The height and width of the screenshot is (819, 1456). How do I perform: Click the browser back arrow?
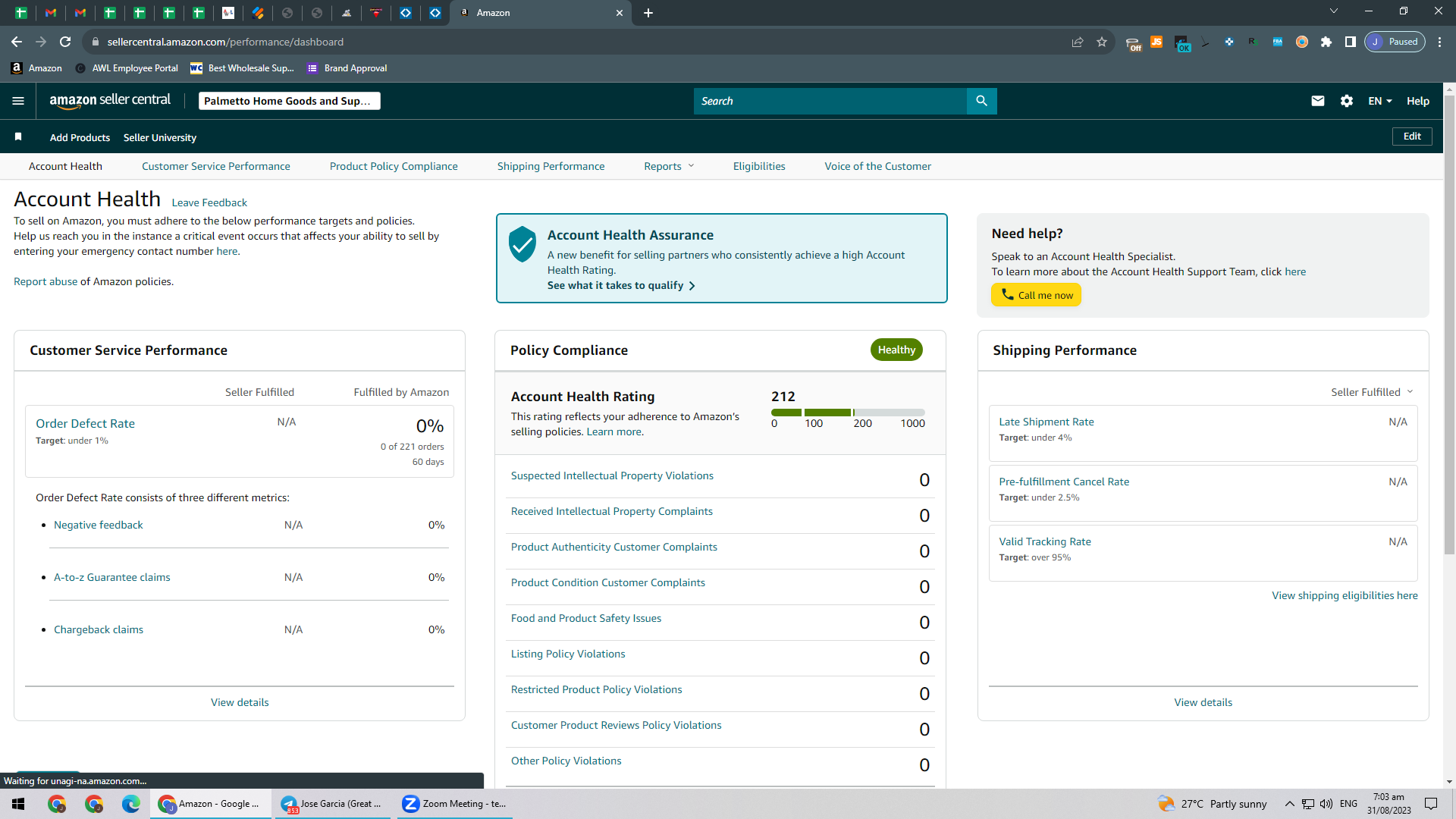(x=17, y=42)
